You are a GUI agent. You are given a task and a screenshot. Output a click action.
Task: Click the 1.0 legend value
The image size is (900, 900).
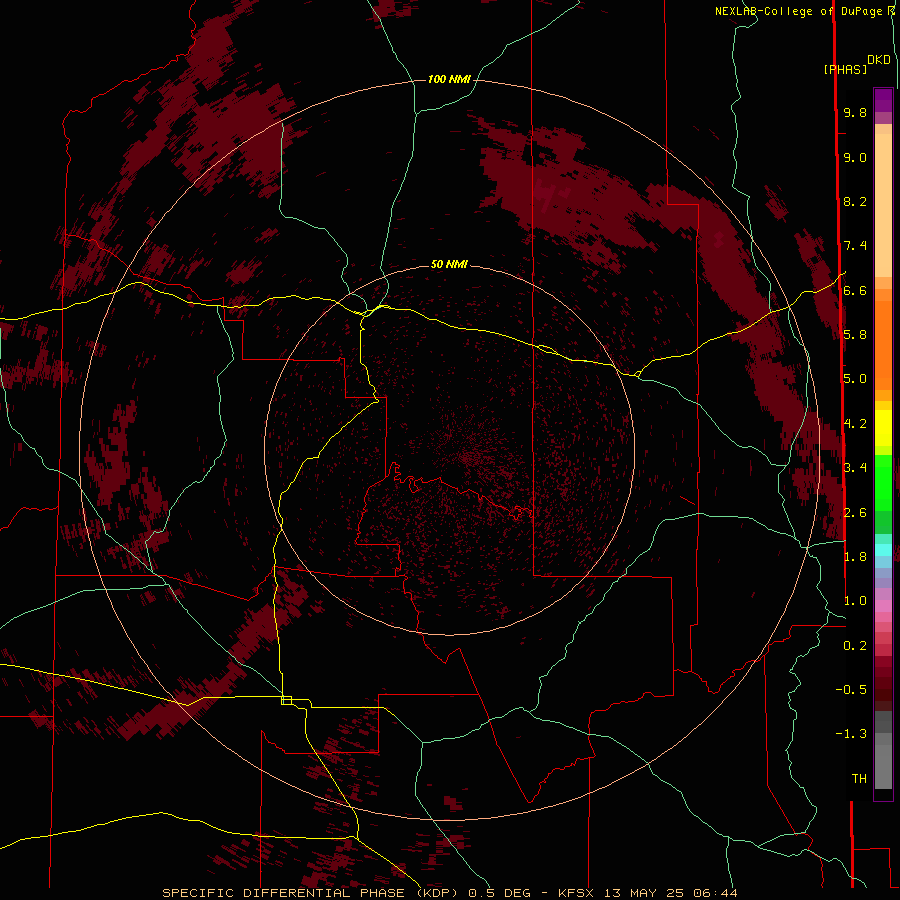coord(855,601)
